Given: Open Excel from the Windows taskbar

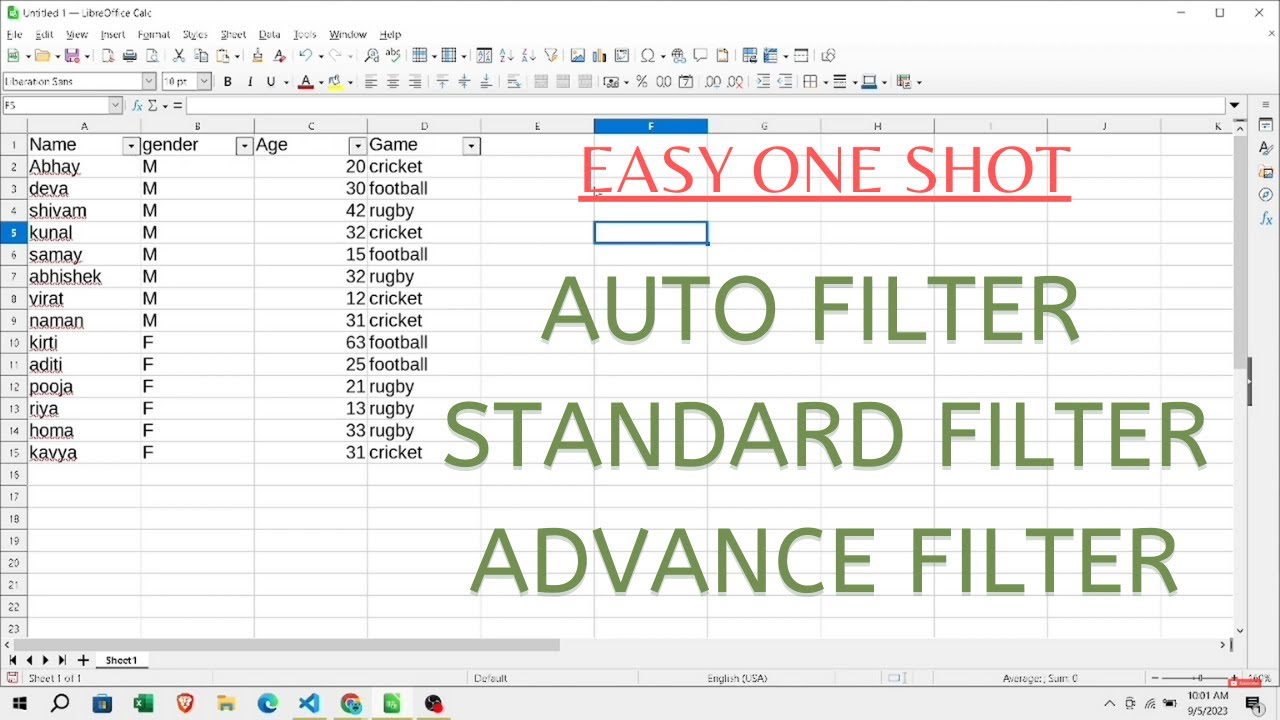Looking at the screenshot, I should click(x=143, y=704).
